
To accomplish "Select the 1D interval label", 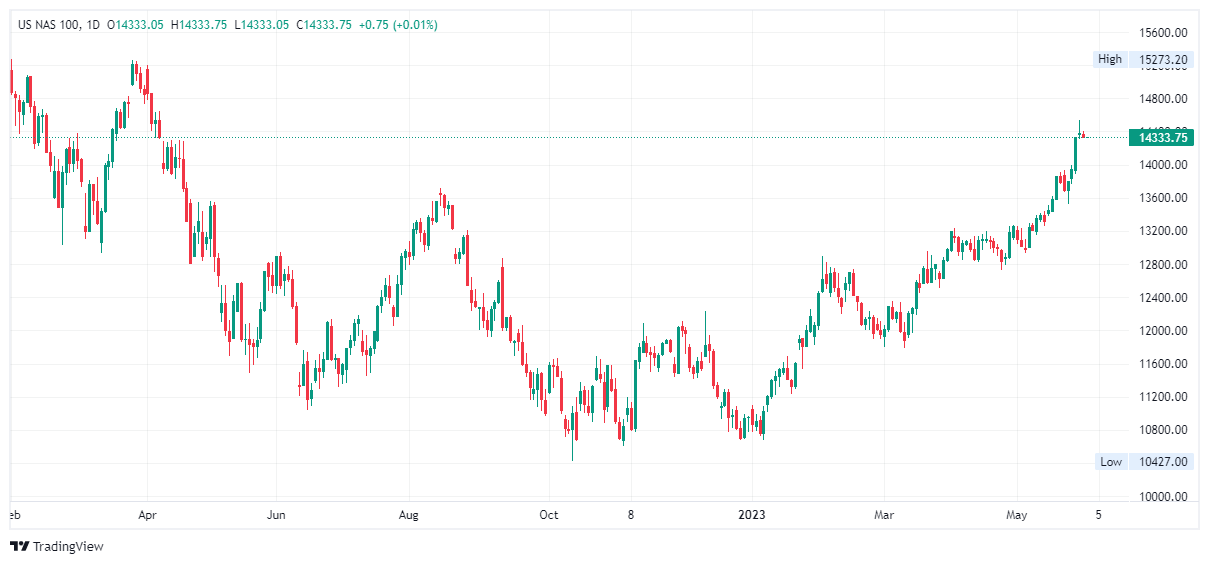I will pyautogui.click(x=94, y=25).
